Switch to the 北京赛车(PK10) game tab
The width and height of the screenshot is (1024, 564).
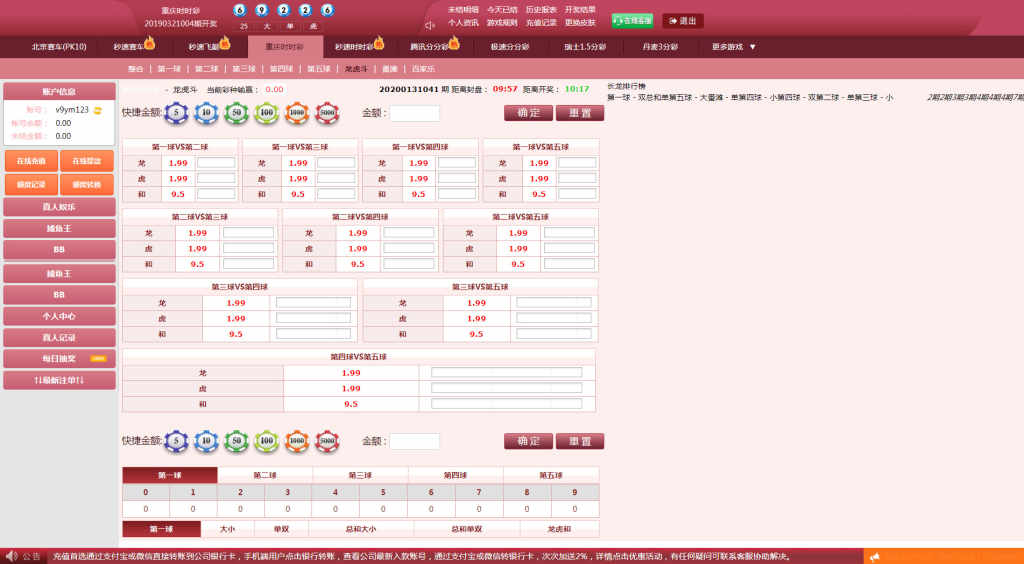(59, 47)
